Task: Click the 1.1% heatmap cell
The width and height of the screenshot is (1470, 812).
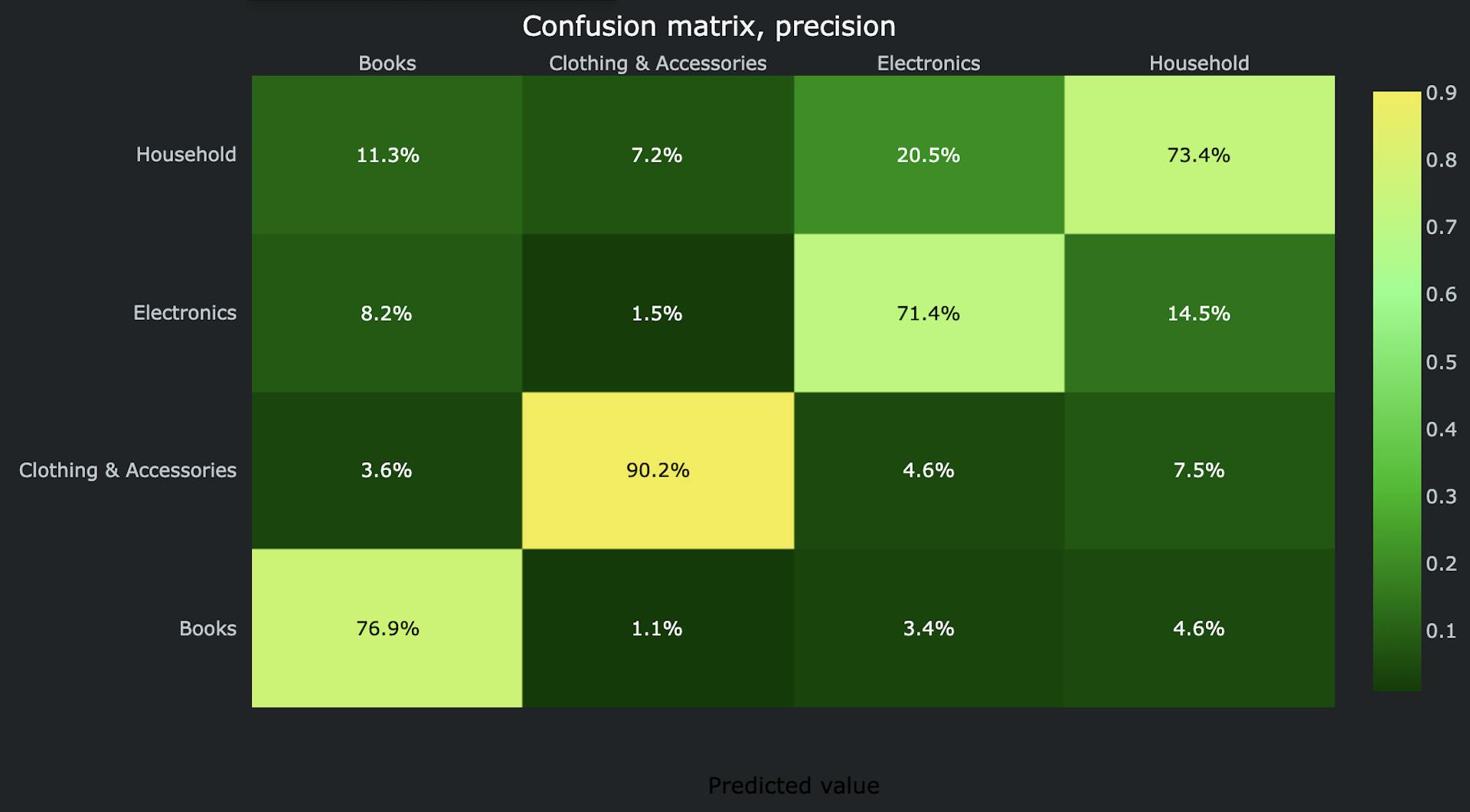Action: [658, 628]
